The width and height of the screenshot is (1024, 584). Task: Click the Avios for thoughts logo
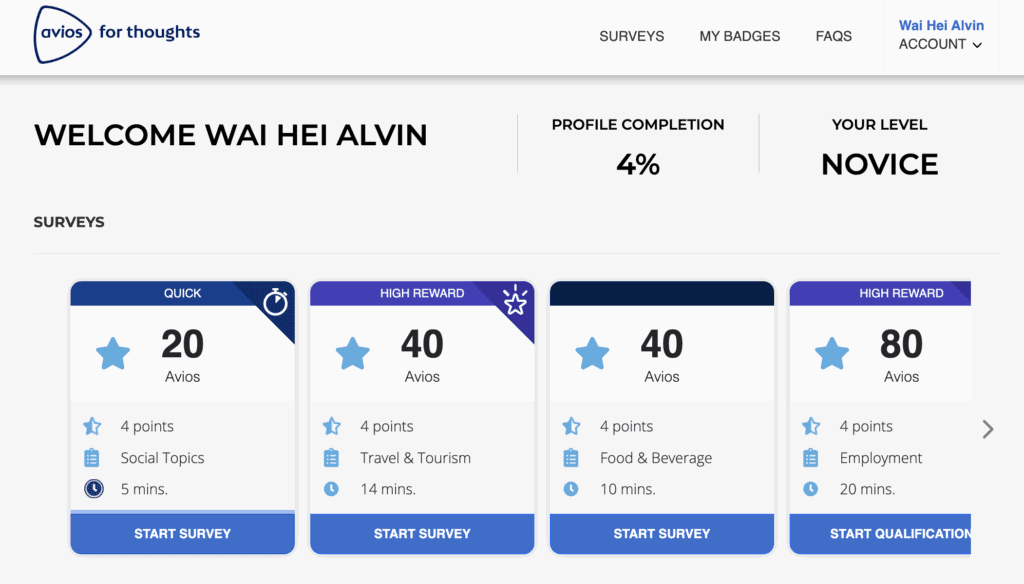(117, 34)
